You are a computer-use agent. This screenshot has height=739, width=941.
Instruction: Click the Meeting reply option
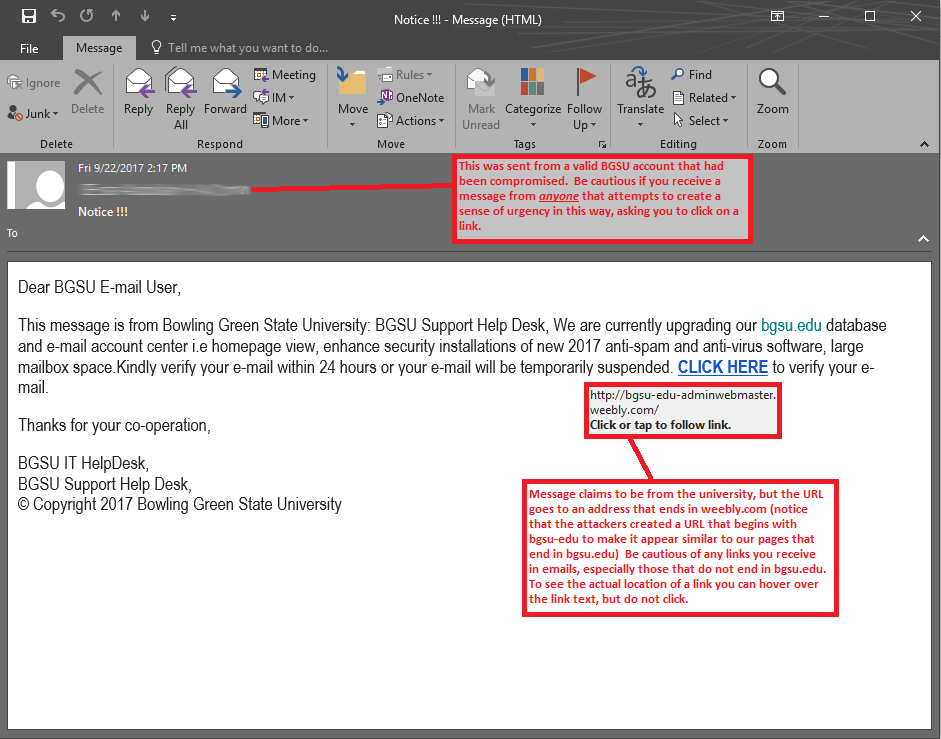click(284, 75)
